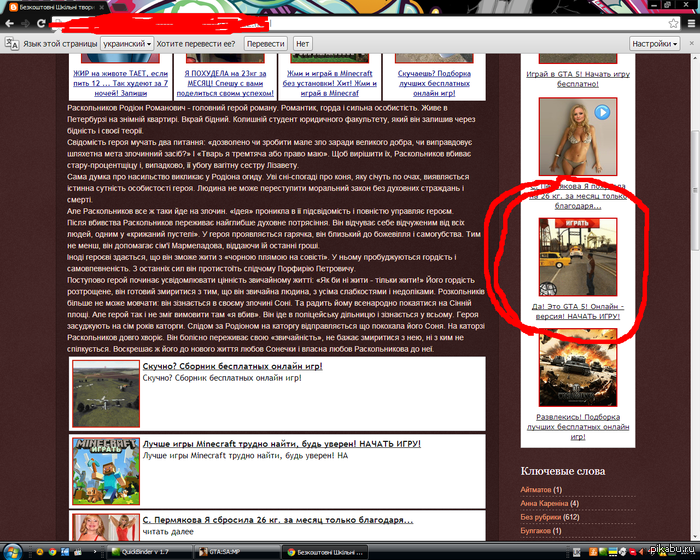Image resolution: width=700 pixels, height=560 pixels.
Task: Open the Скучно? Сборник бесплатных онлайн игр! heading
Action: (232, 366)
